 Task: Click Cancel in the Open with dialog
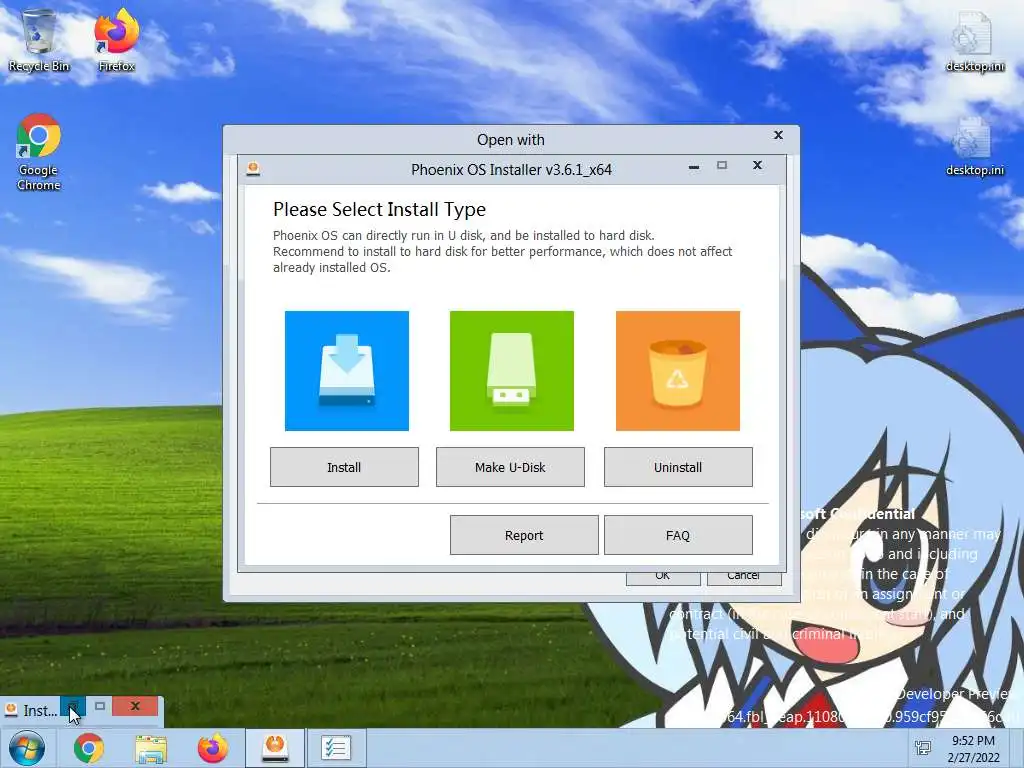pyautogui.click(x=744, y=577)
